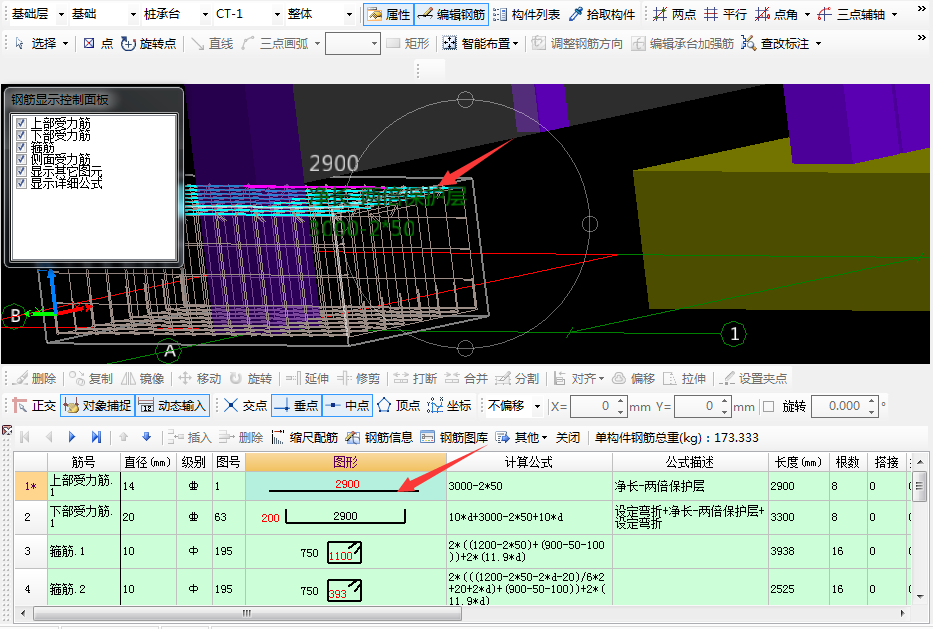The width and height of the screenshot is (933, 629).
Task: Open 智能布置 smart layout tool
Action: point(479,43)
